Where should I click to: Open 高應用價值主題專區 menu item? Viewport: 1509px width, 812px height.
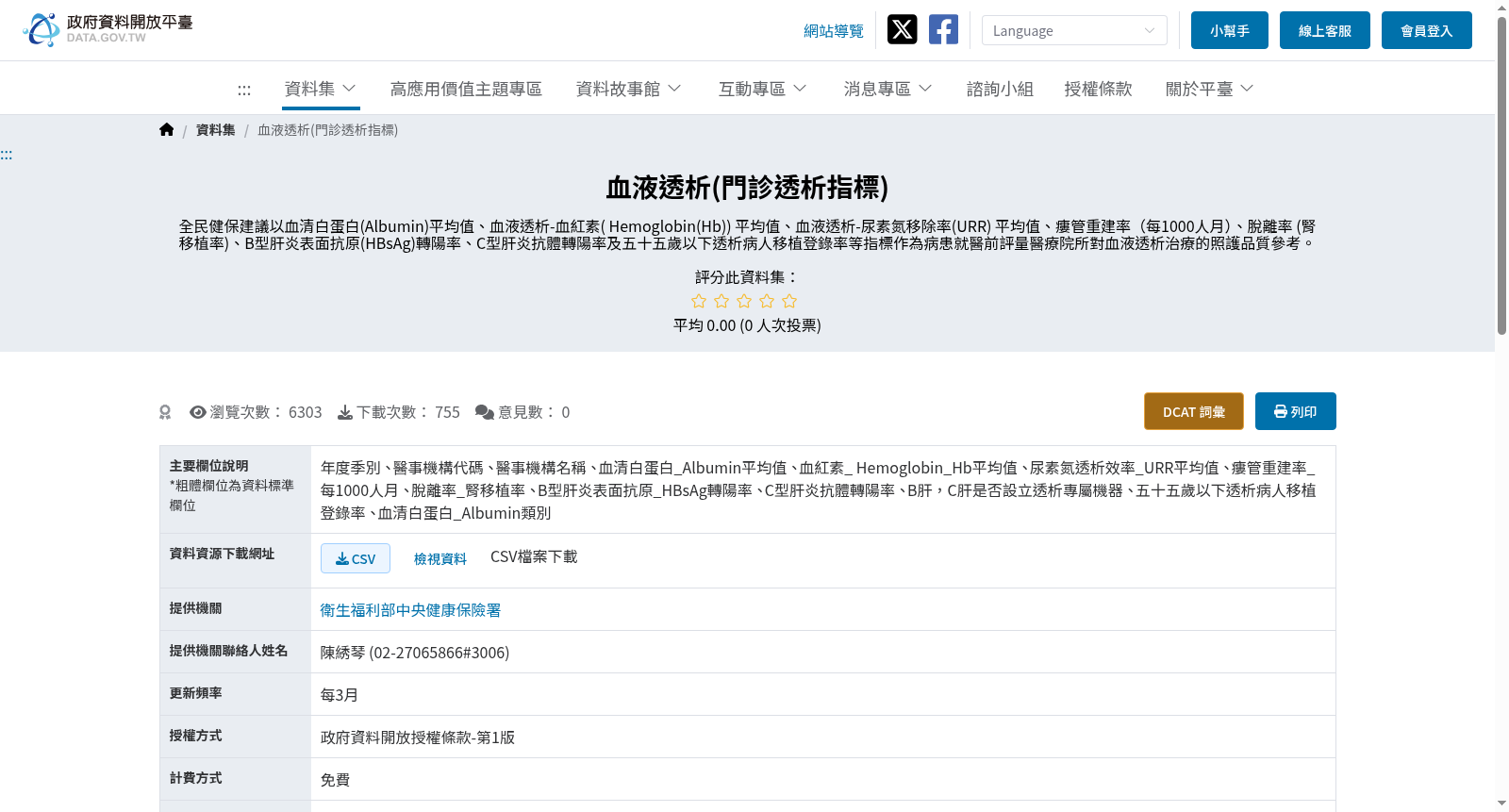tap(466, 89)
